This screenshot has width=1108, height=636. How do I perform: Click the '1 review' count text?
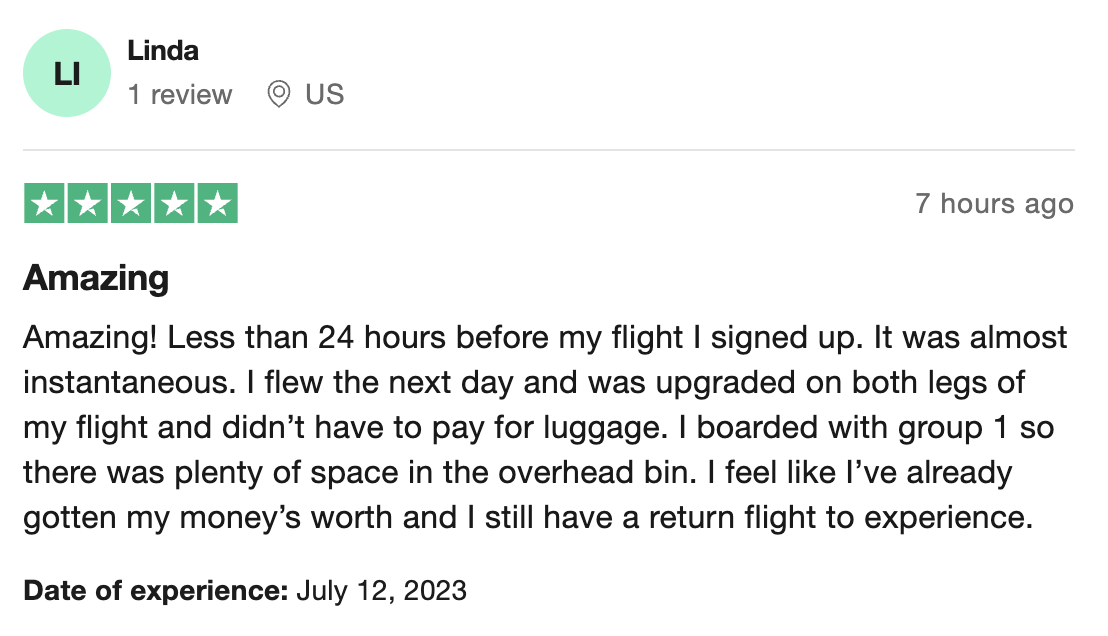click(179, 94)
